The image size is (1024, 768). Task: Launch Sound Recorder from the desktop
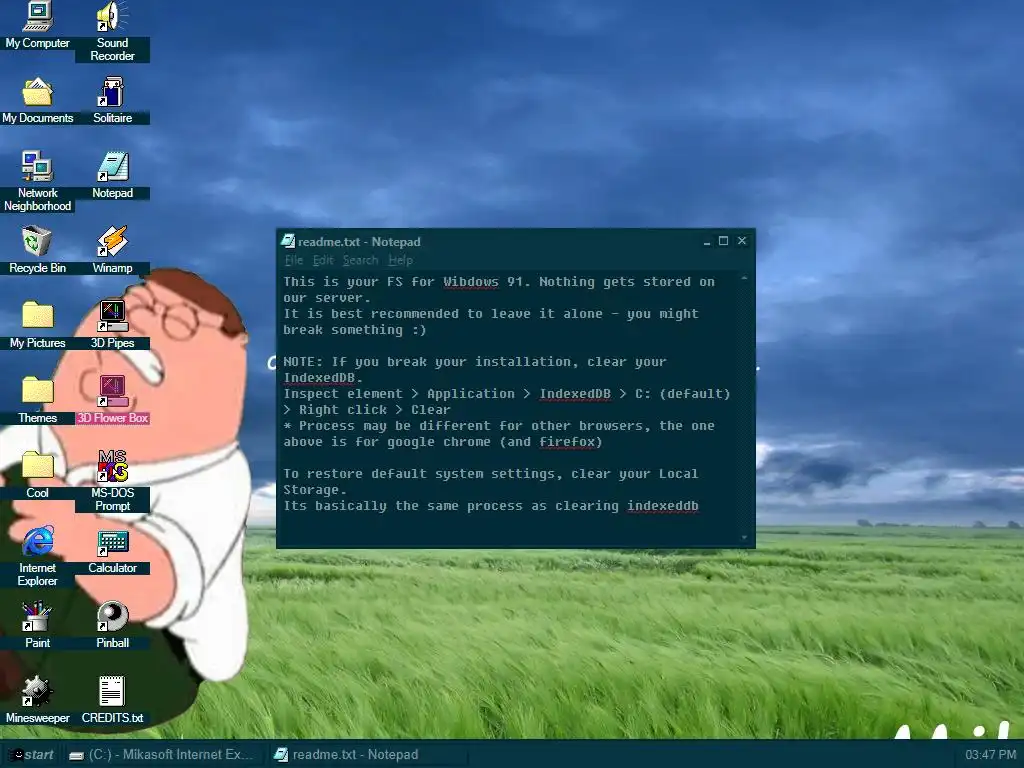112,31
